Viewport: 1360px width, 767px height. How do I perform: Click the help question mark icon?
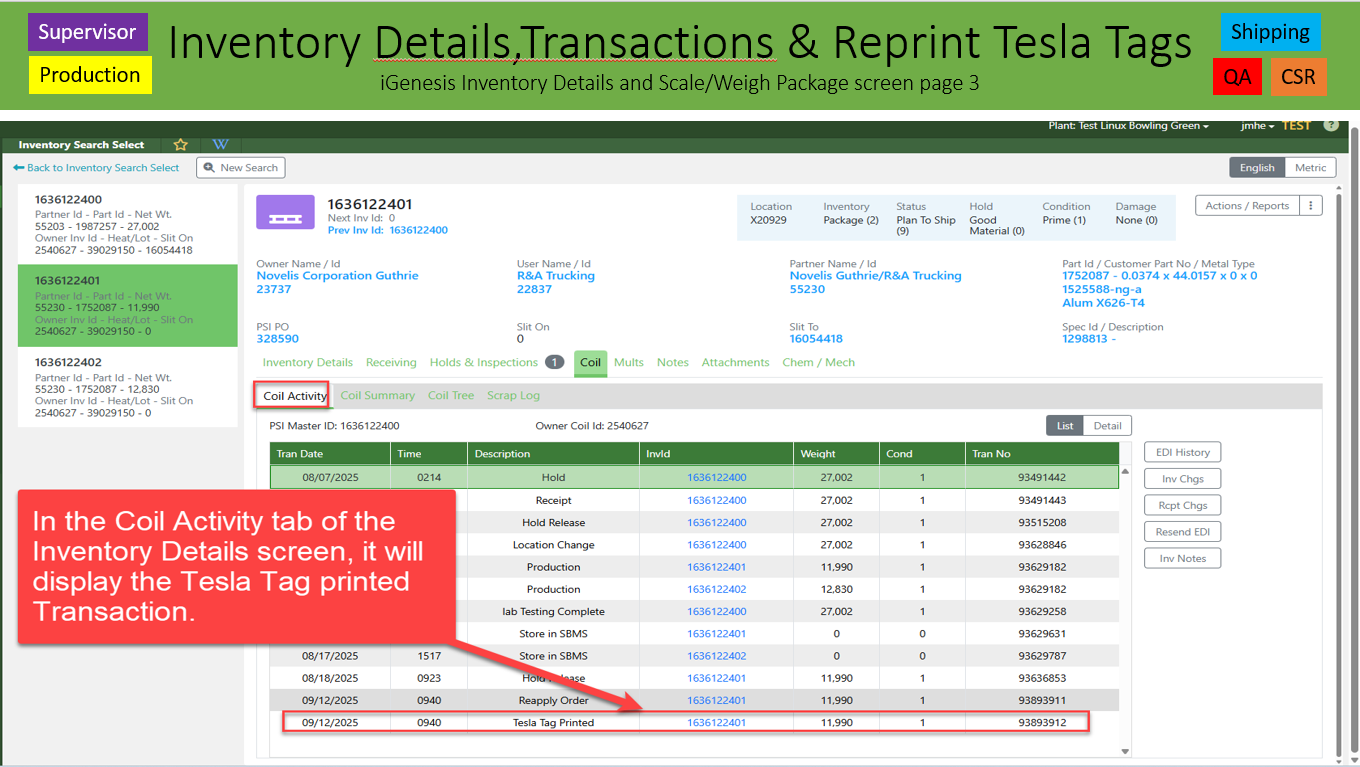pos(1331,126)
